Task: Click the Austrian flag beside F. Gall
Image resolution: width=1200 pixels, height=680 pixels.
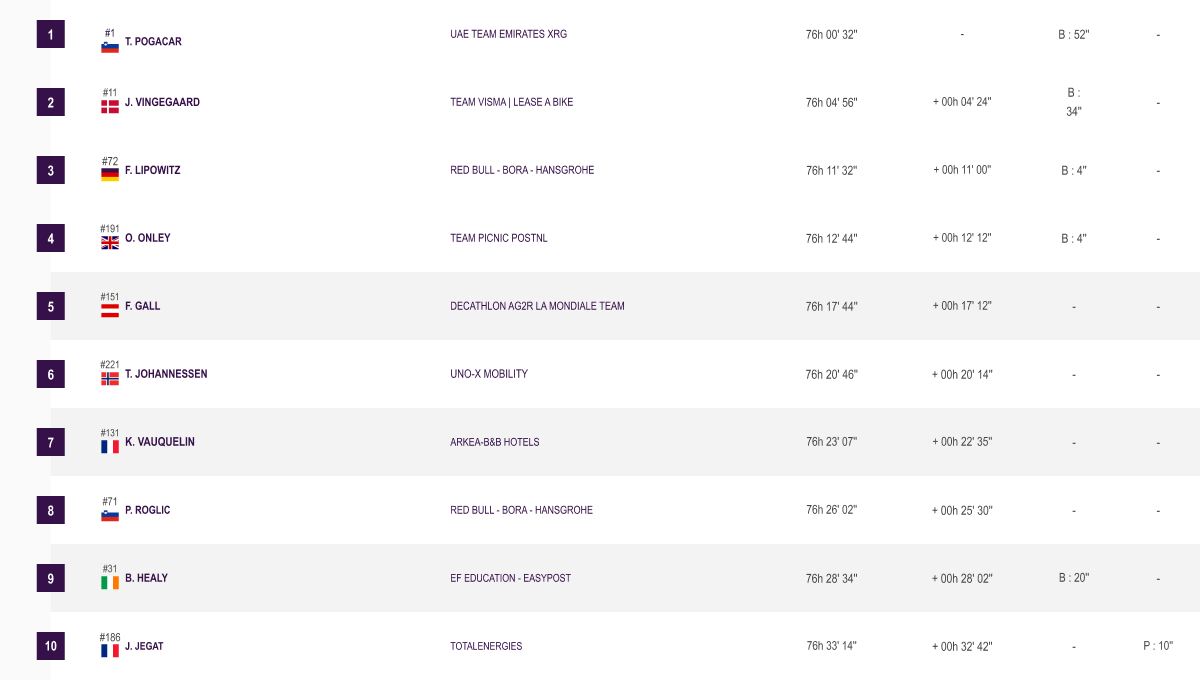Action: tap(110, 310)
